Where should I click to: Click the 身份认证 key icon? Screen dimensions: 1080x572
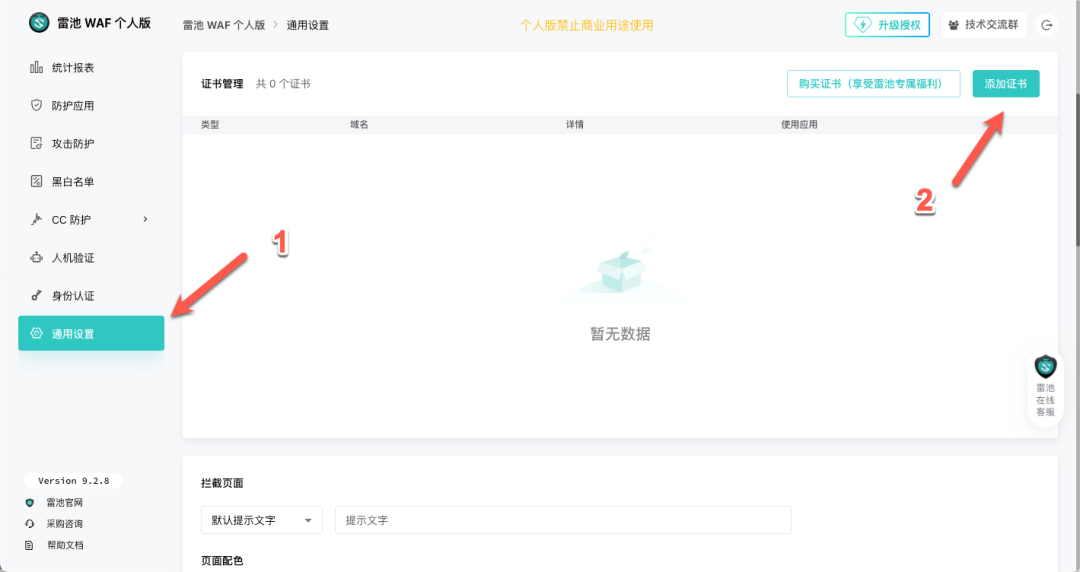pyautogui.click(x=37, y=296)
